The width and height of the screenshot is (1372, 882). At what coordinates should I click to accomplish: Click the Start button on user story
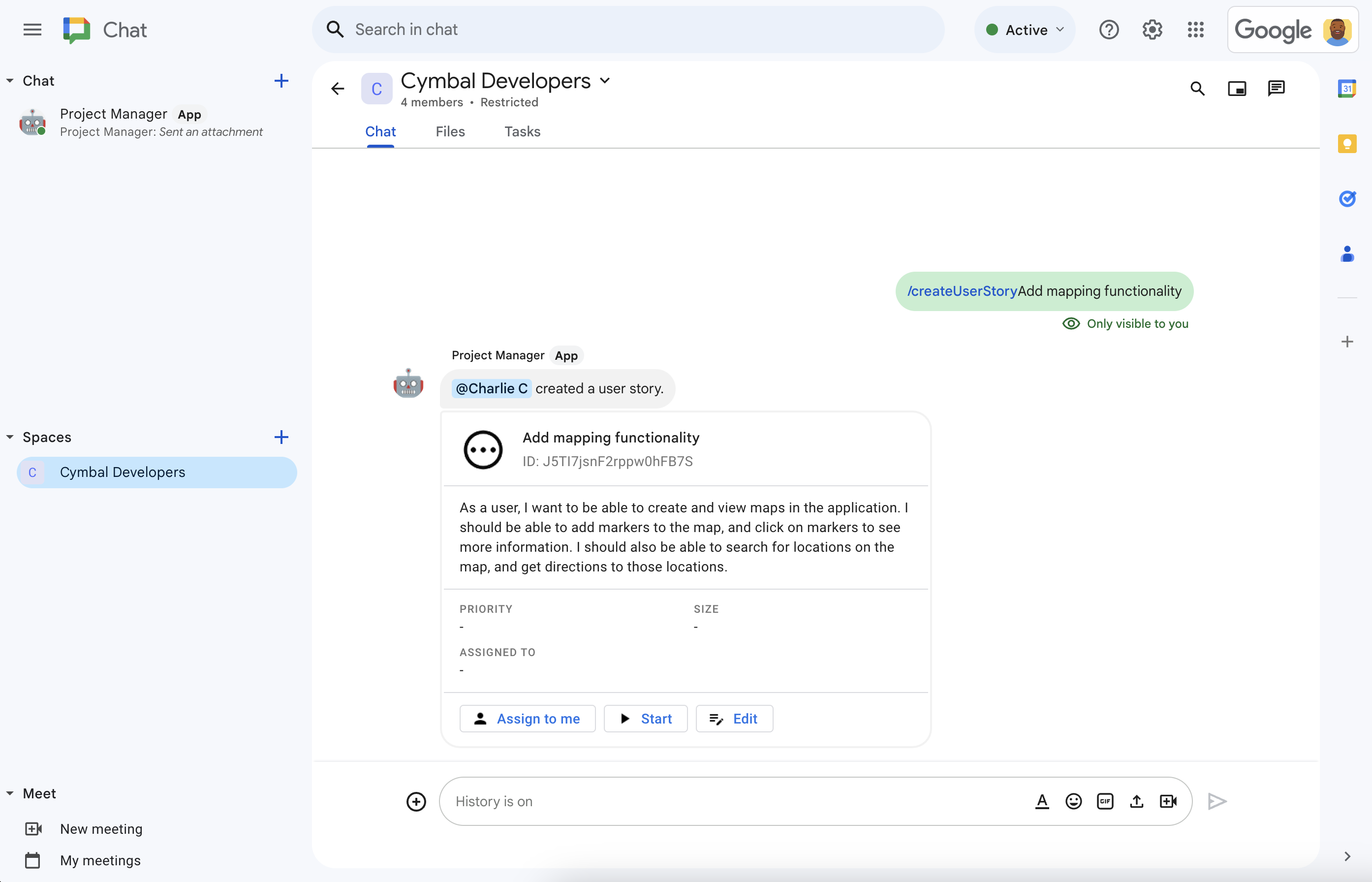tap(644, 718)
